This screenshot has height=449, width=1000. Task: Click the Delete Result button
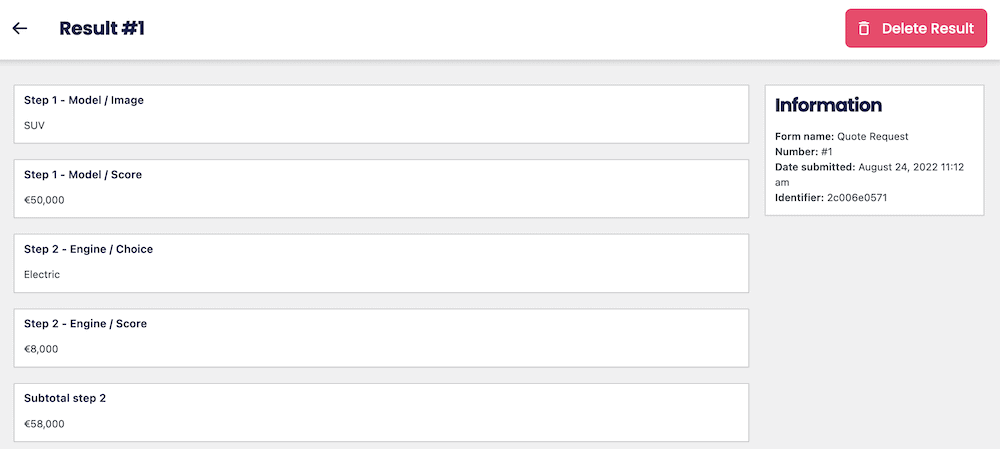tap(916, 28)
